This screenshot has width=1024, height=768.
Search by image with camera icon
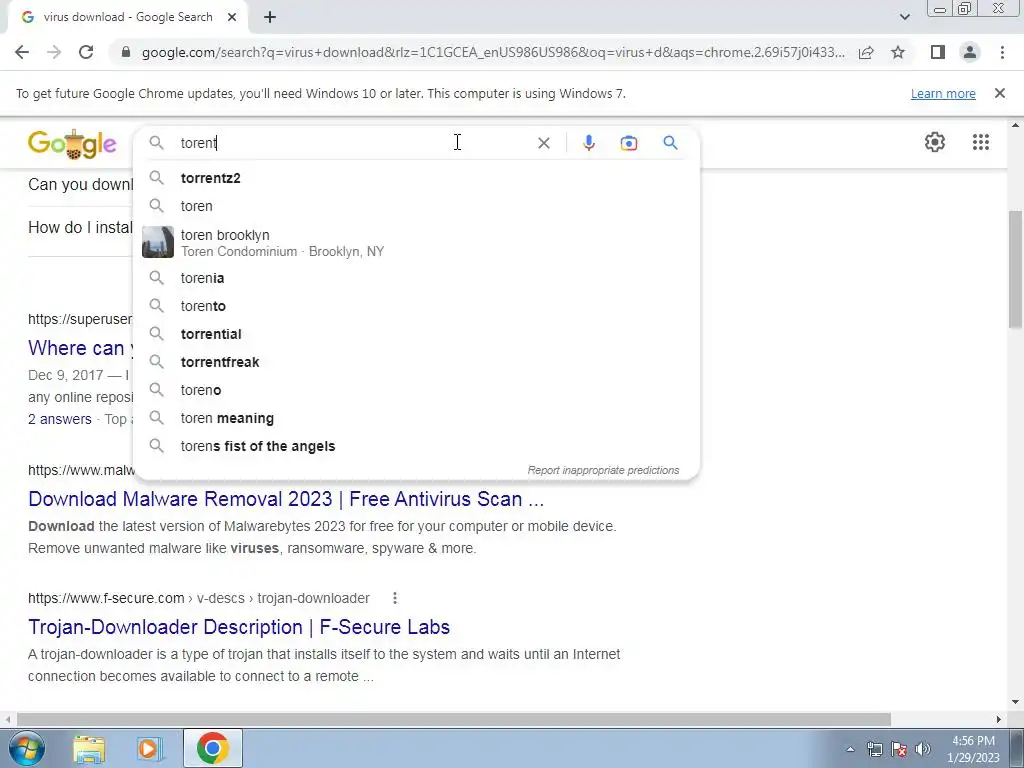(x=628, y=143)
